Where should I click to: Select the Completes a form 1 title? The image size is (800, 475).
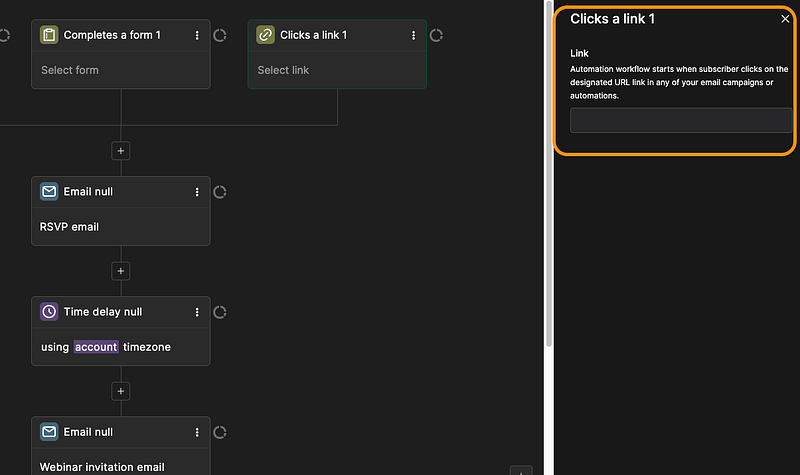coord(112,35)
